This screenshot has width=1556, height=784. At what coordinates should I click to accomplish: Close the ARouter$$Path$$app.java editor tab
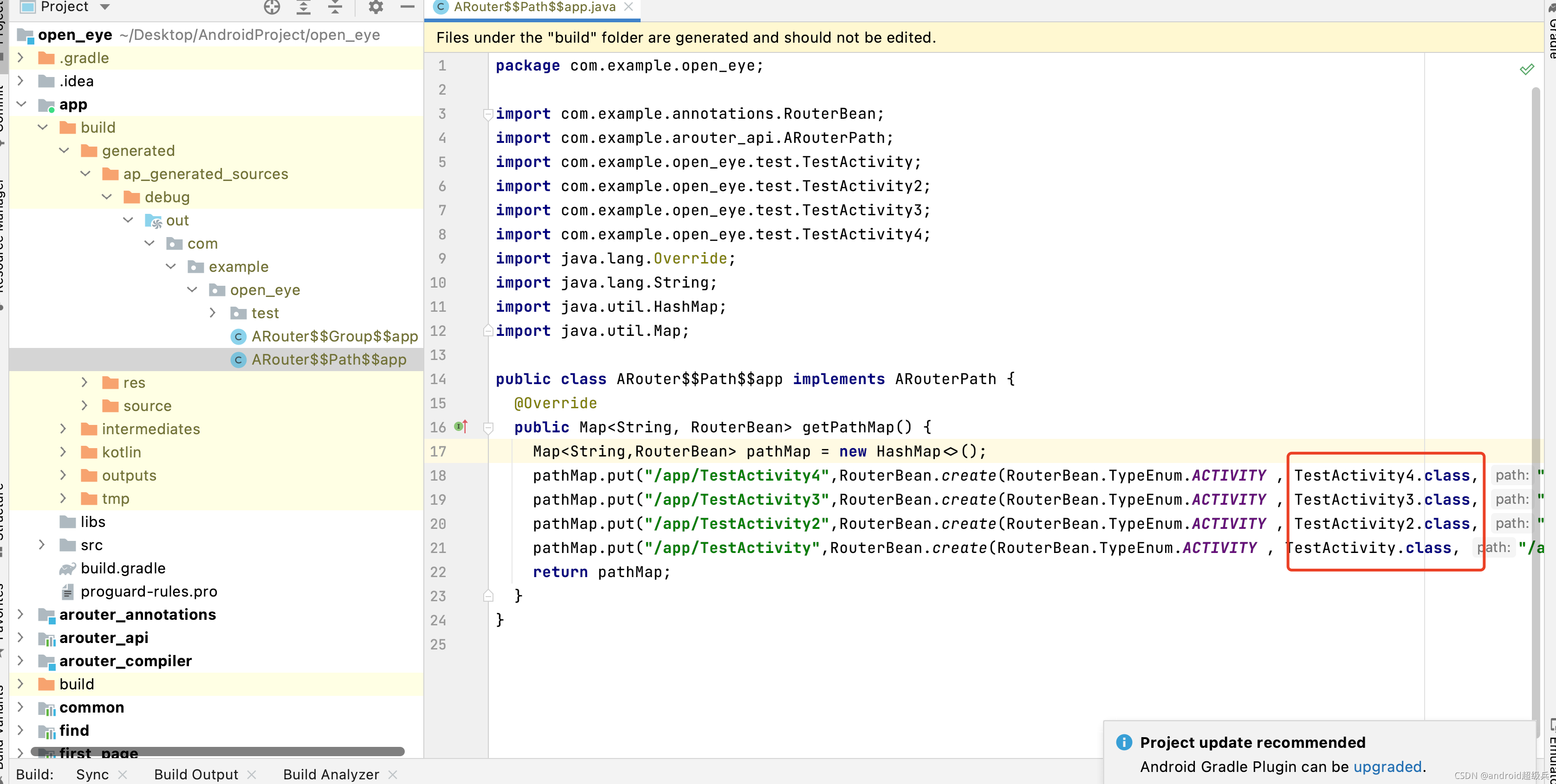[628, 7]
